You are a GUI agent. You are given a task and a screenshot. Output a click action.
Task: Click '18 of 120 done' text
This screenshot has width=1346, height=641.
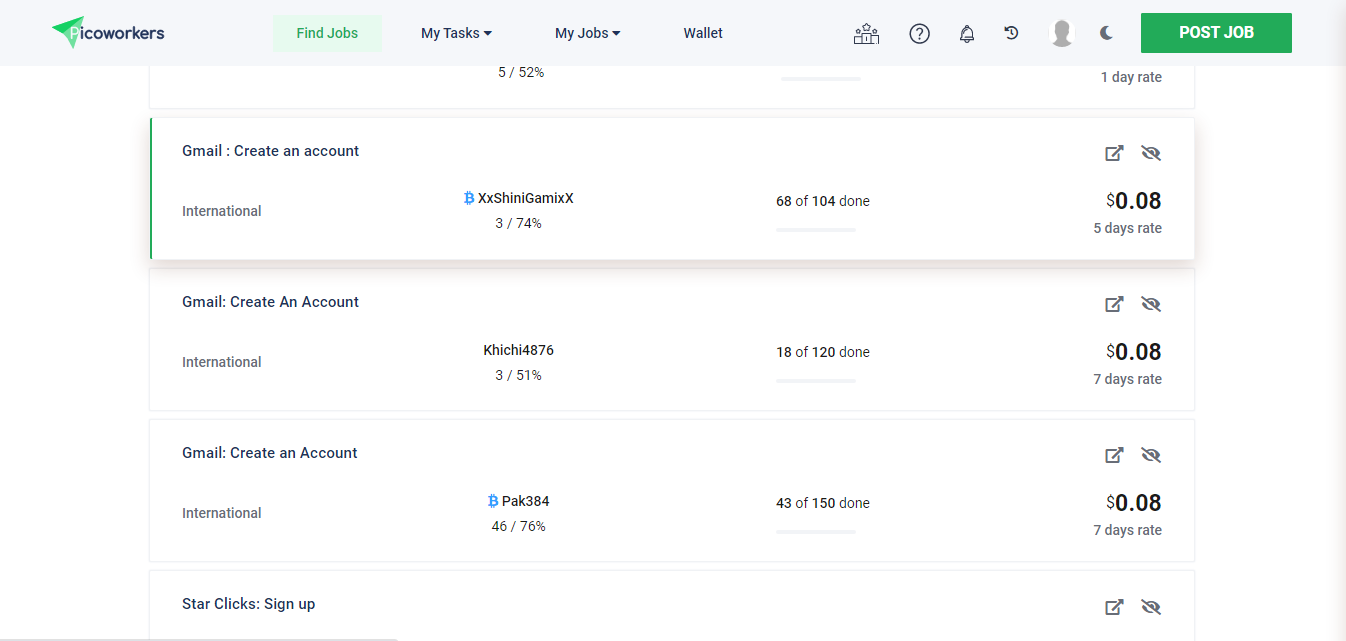click(x=823, y=352)
